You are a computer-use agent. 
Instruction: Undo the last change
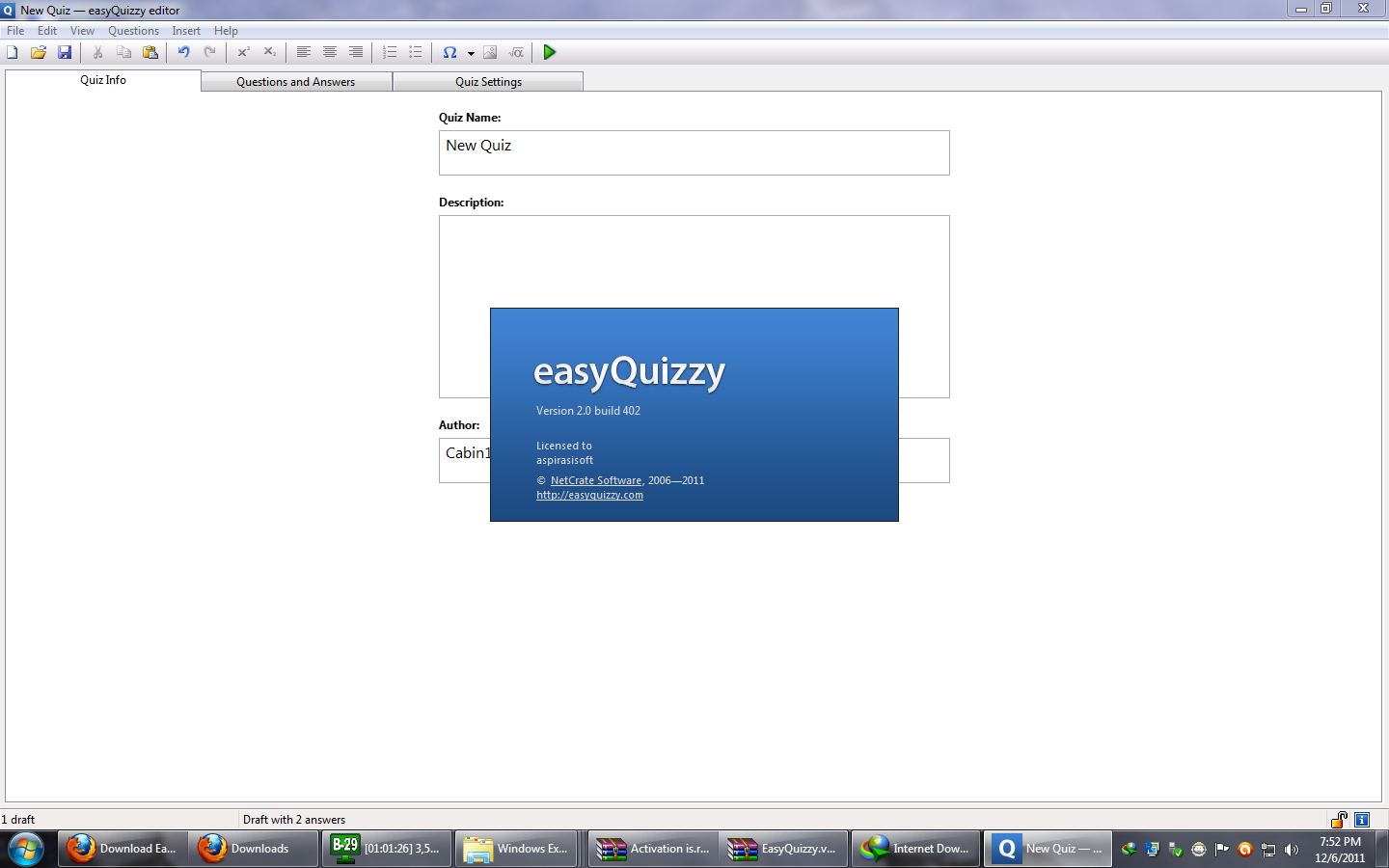(x=183, y=52)
